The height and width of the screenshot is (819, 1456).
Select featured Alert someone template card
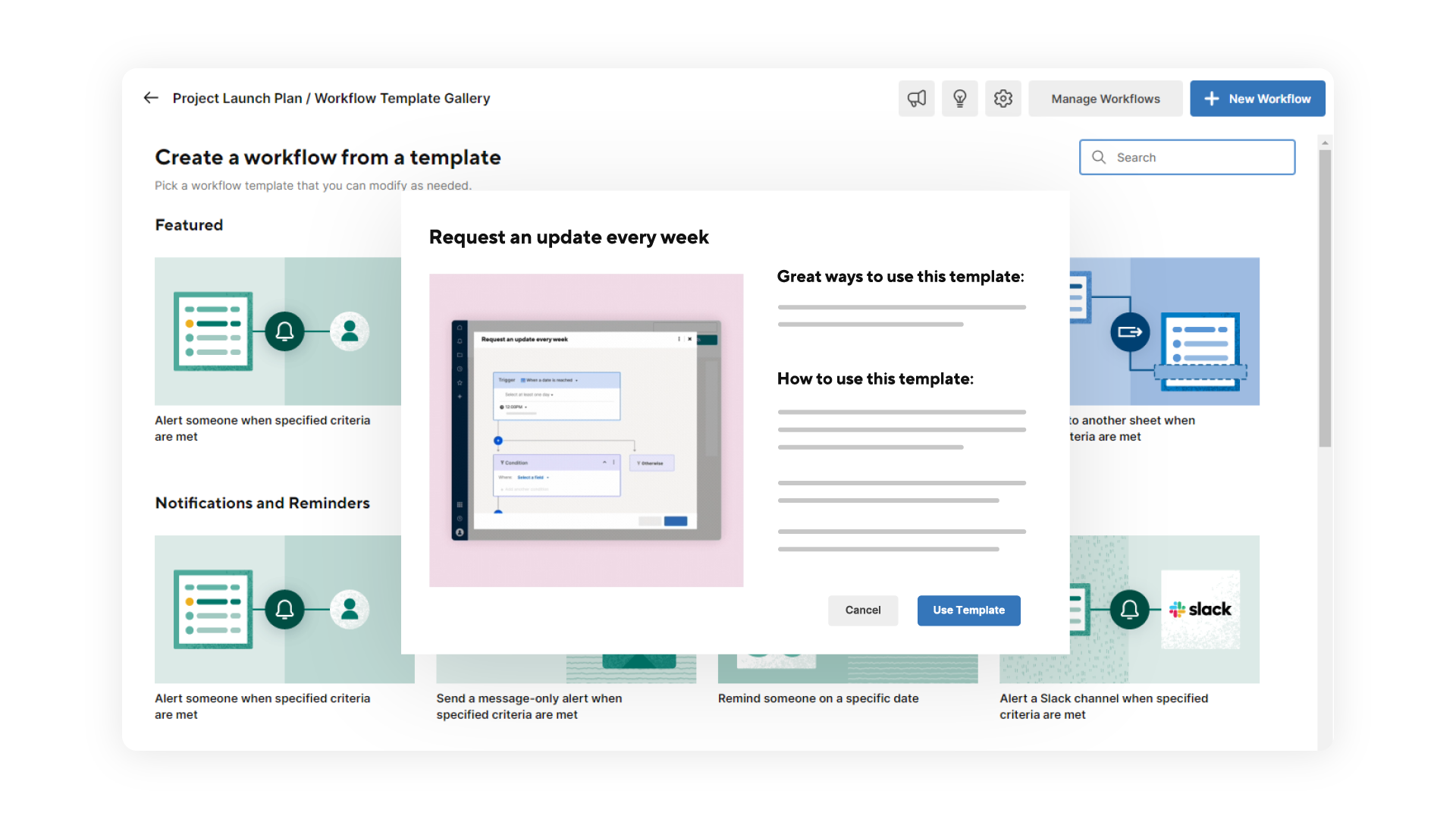coord(278,331)
